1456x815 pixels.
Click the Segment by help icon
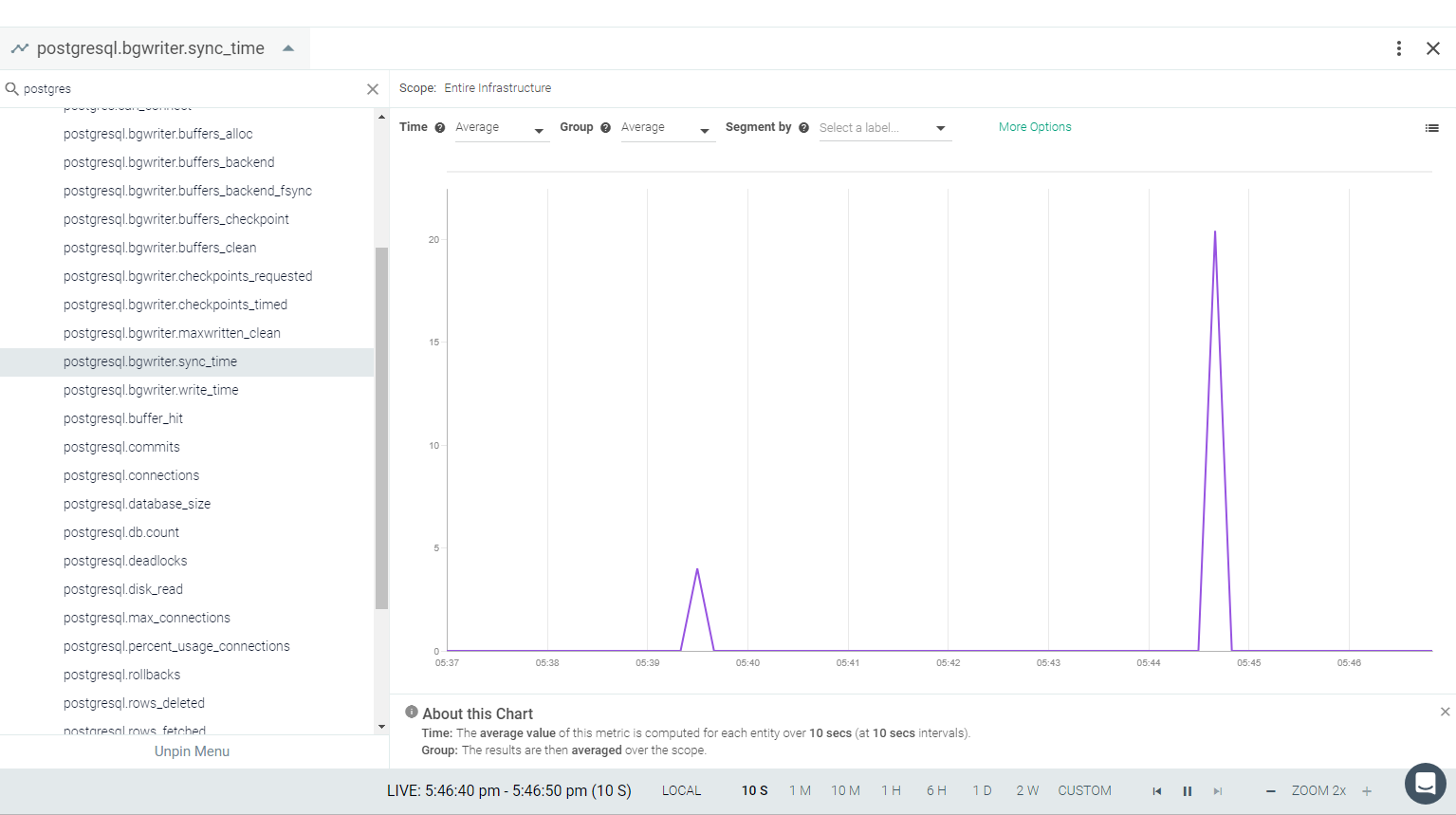point(803,128)
